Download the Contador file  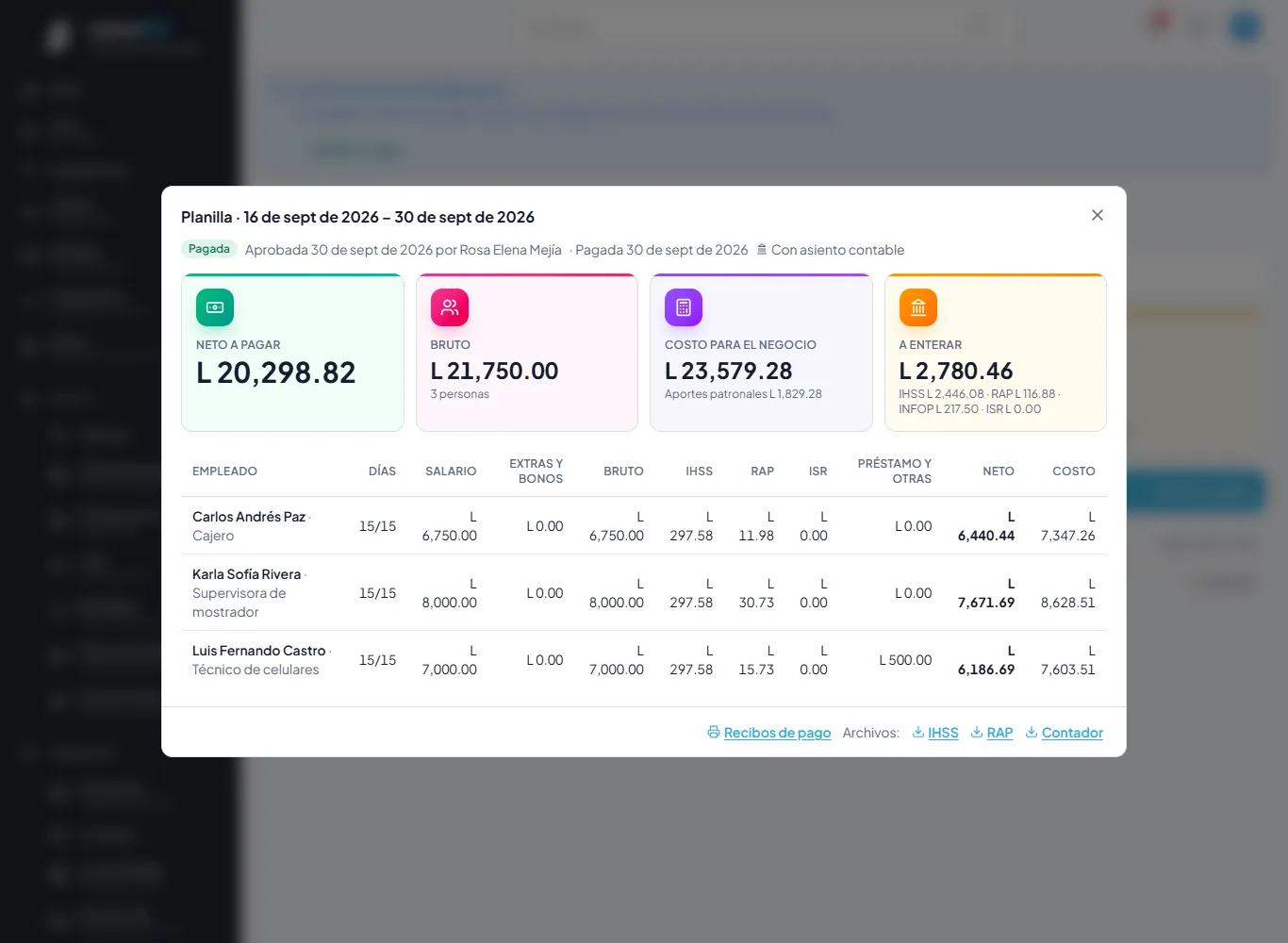1072,733
